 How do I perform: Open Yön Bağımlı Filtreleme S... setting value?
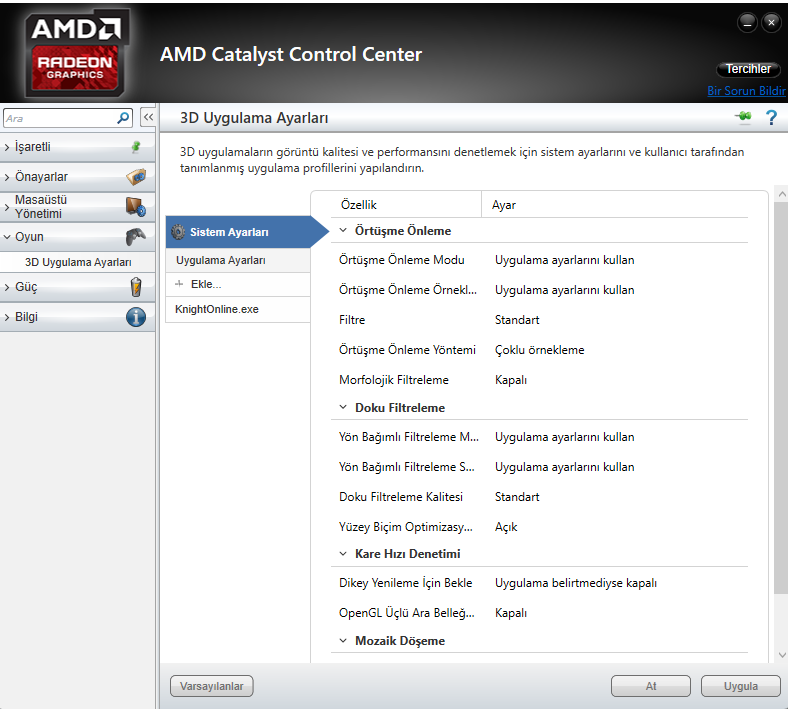click(564, 467)
